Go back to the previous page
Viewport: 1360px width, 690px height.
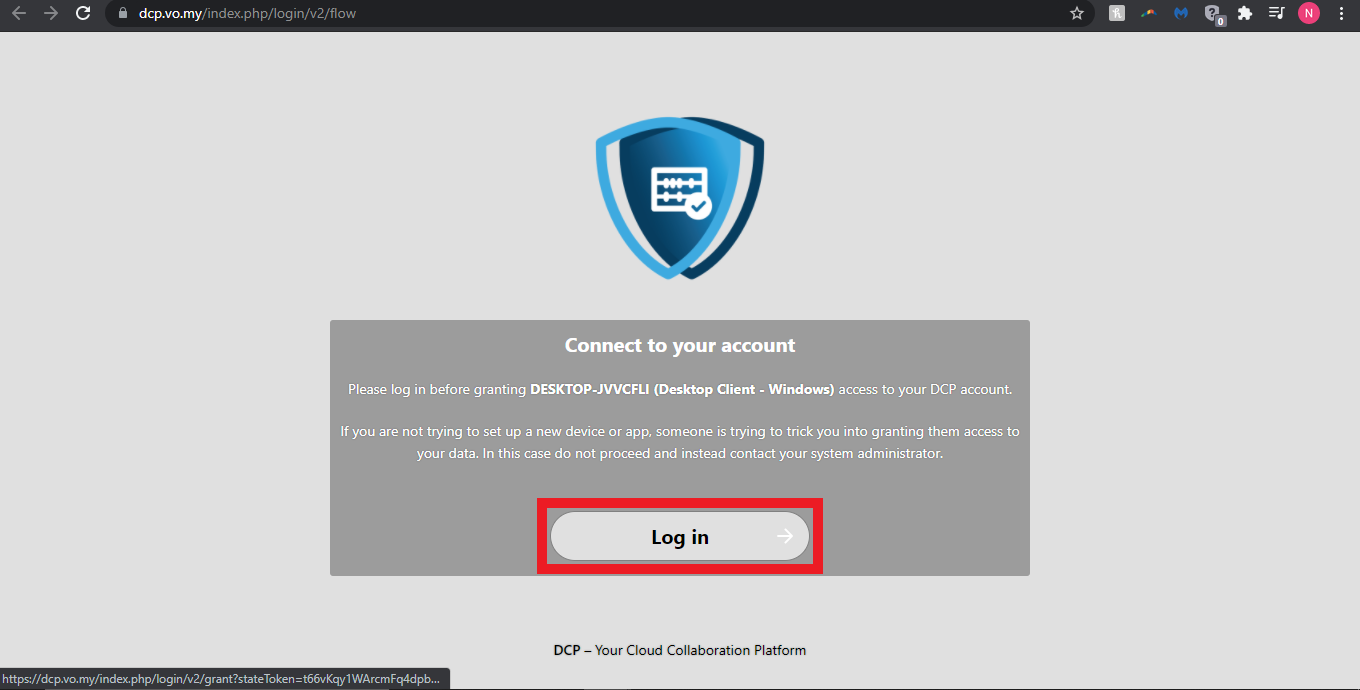[19, 13]
